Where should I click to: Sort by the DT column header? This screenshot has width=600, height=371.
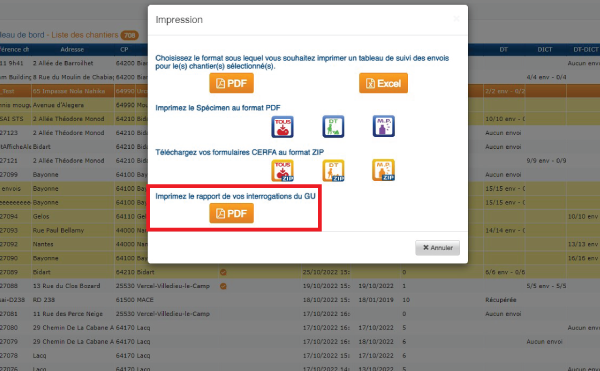click(504, 49)
